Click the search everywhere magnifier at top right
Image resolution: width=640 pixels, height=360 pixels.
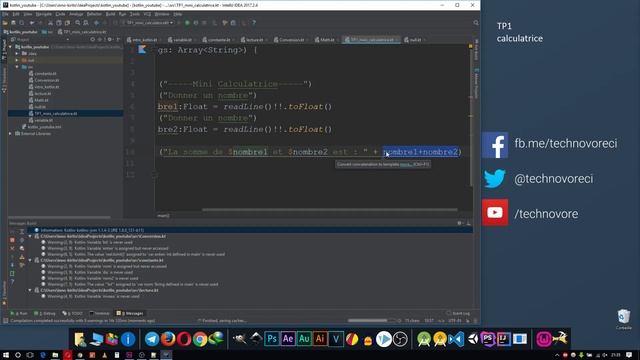point(476,23)
